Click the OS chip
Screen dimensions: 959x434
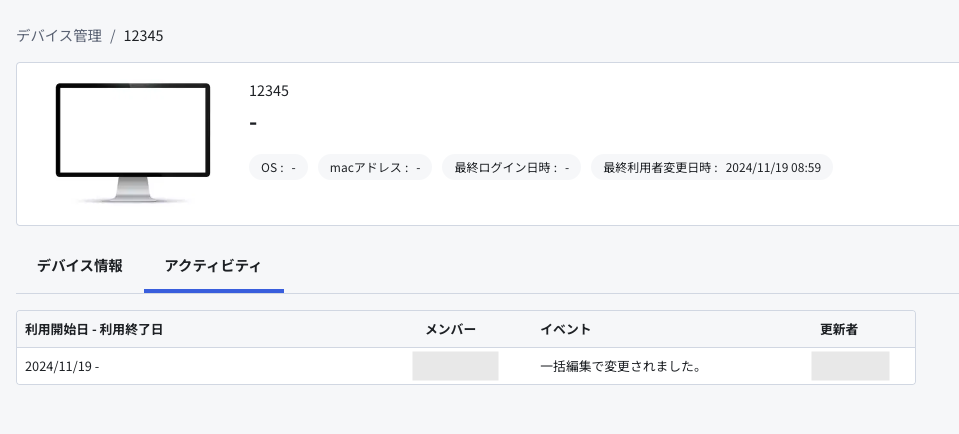click(278, 167)
